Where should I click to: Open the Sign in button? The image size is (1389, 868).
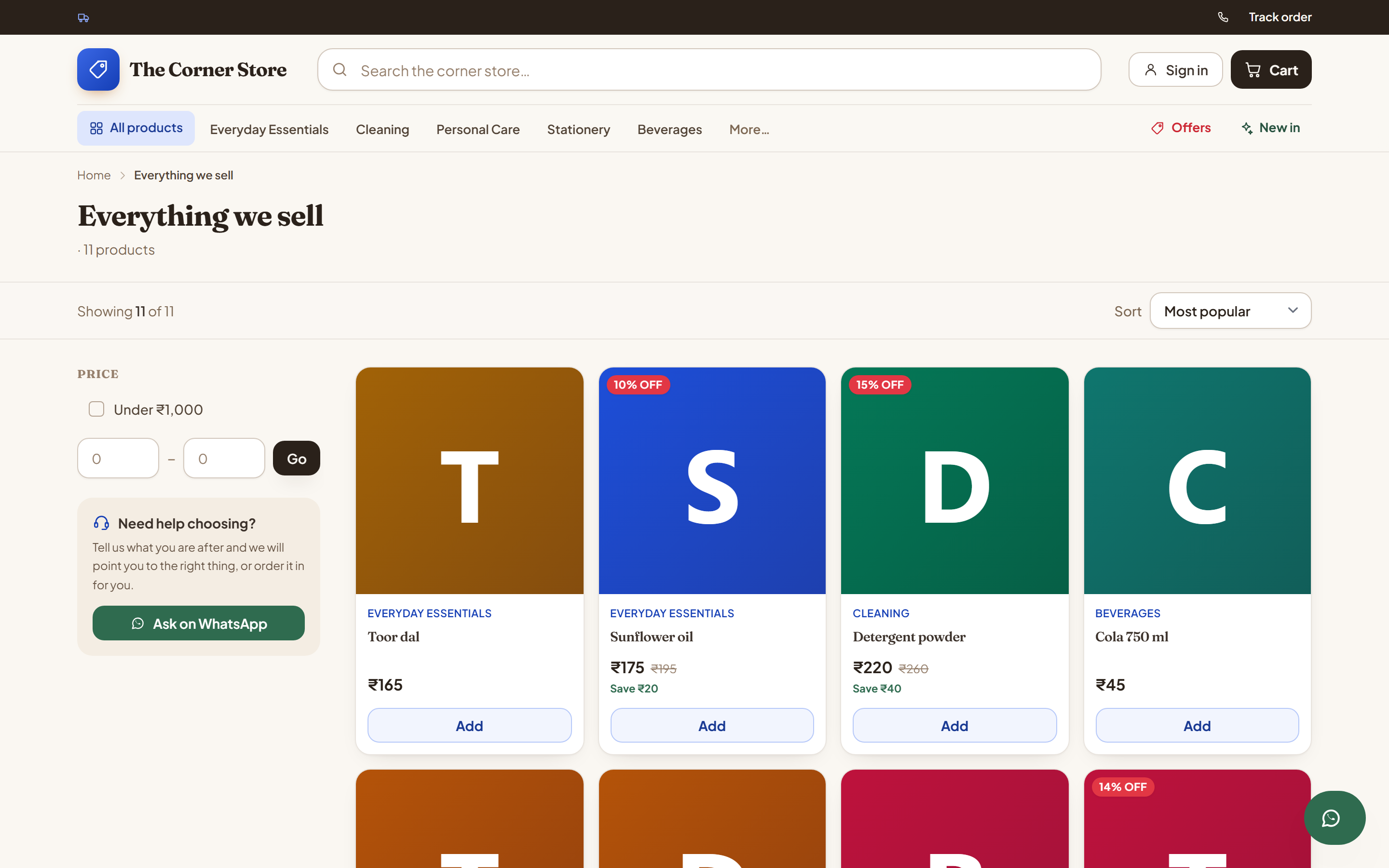[x=1175, y=70]
